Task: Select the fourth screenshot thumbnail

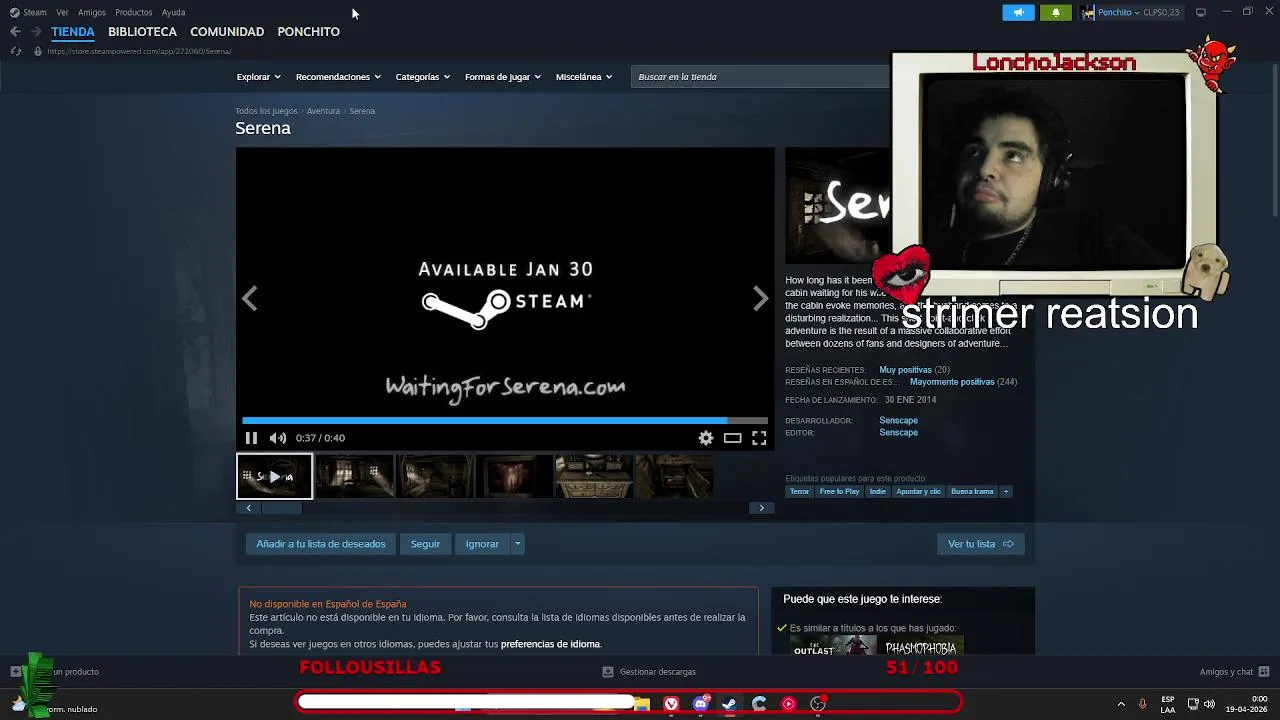Action: coord(514,476)
